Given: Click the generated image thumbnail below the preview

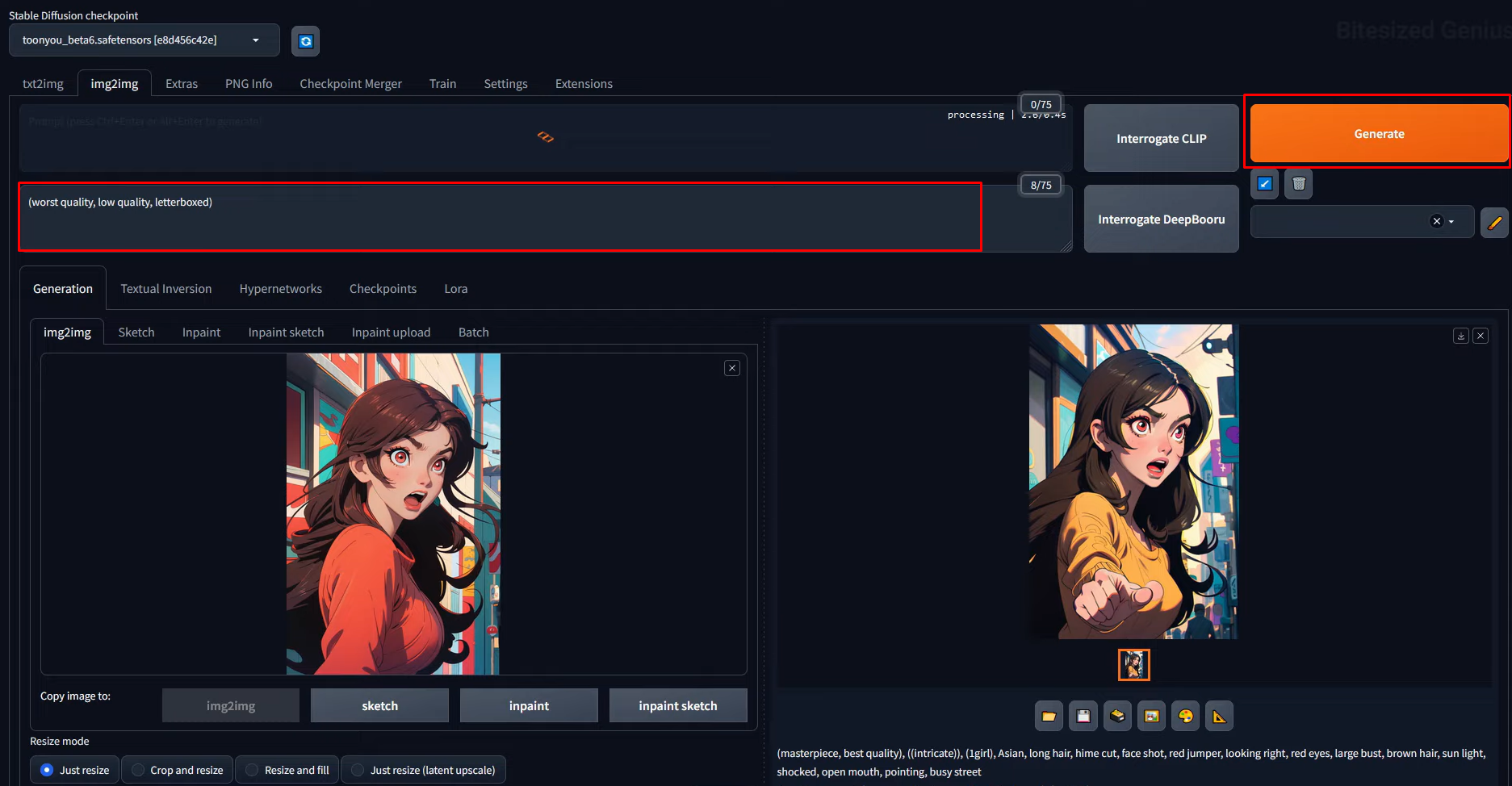Looking at the screenshot, I should (x=1133, y=664).
